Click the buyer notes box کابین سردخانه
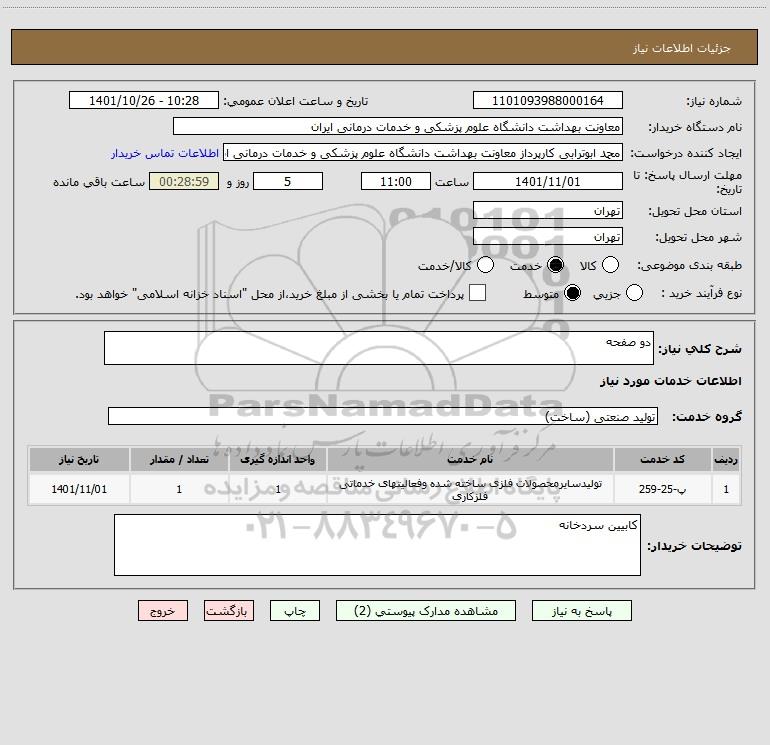 377,545
